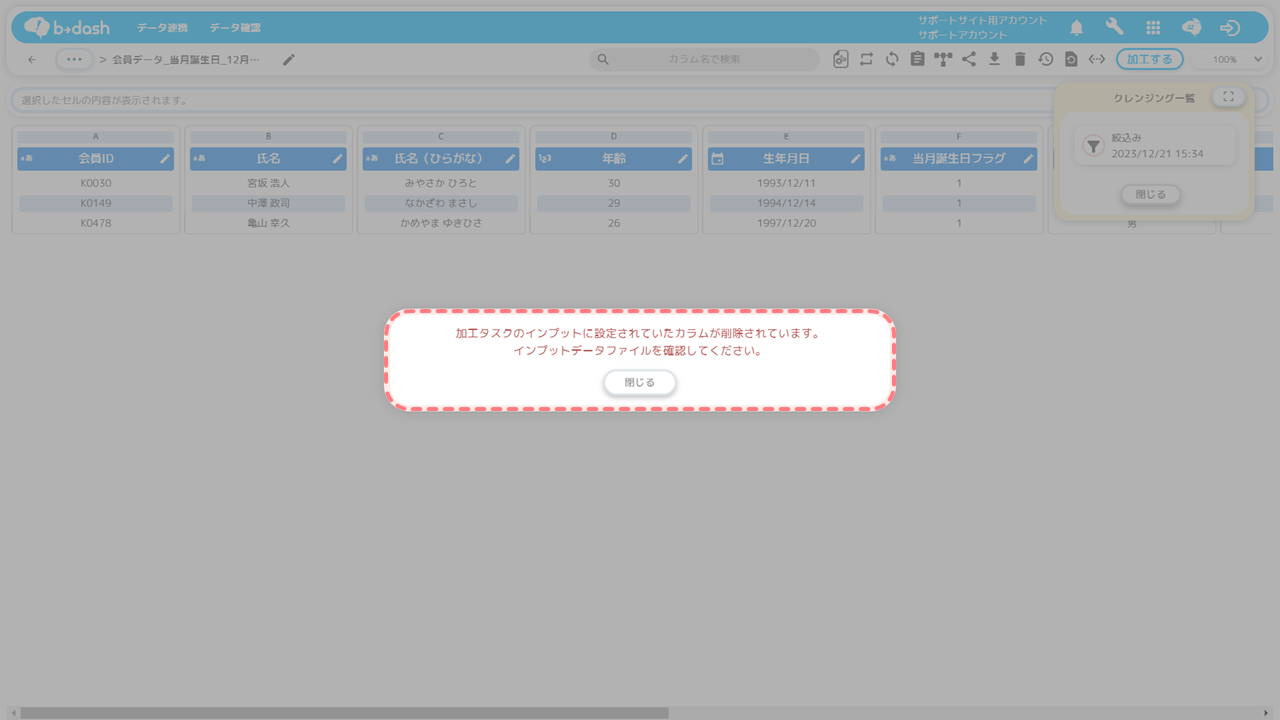Select cell 宮坂 浩人
The height and width of the screenshot is (720, 1280).
point(268,184)
